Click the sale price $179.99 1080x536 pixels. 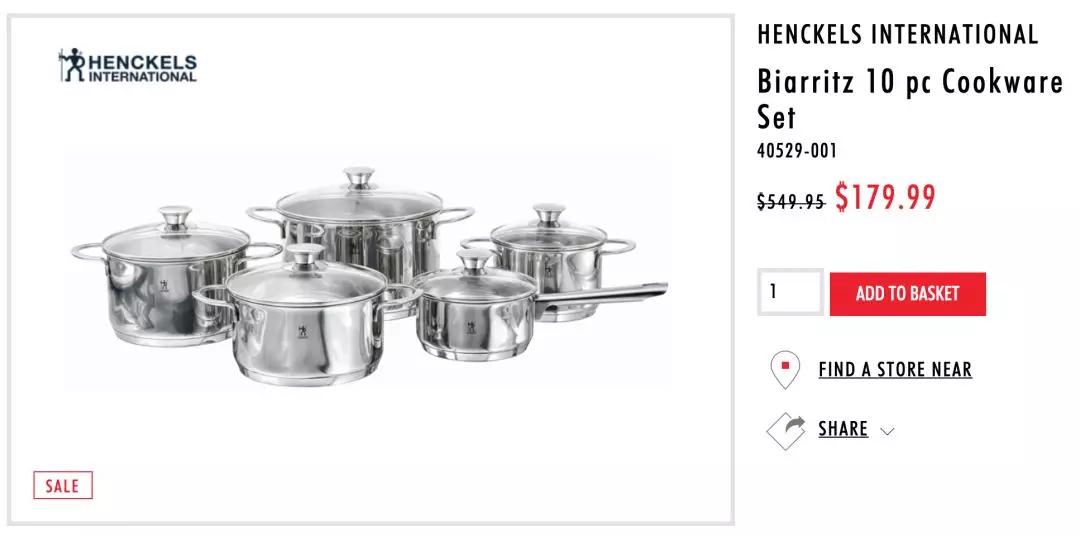click(885, 197)
